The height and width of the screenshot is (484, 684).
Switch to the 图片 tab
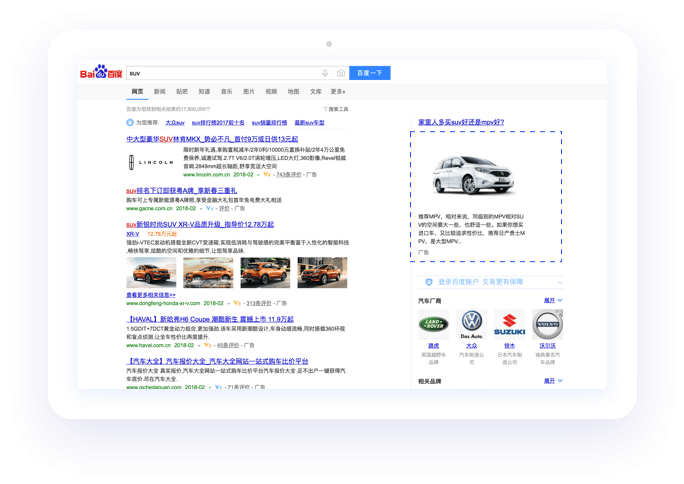click(x=248, y=91)
